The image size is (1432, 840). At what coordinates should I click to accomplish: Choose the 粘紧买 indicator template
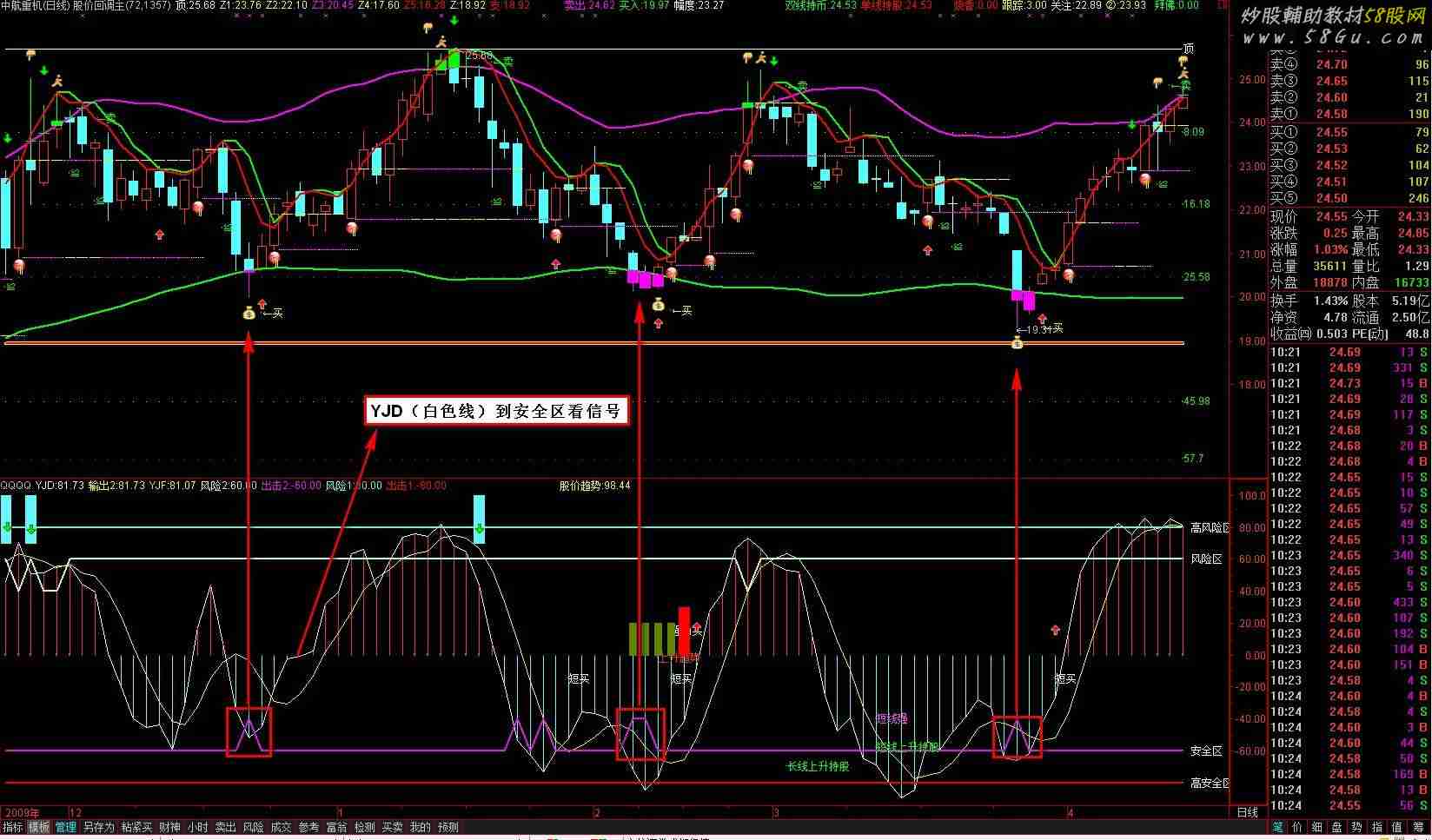136,828
